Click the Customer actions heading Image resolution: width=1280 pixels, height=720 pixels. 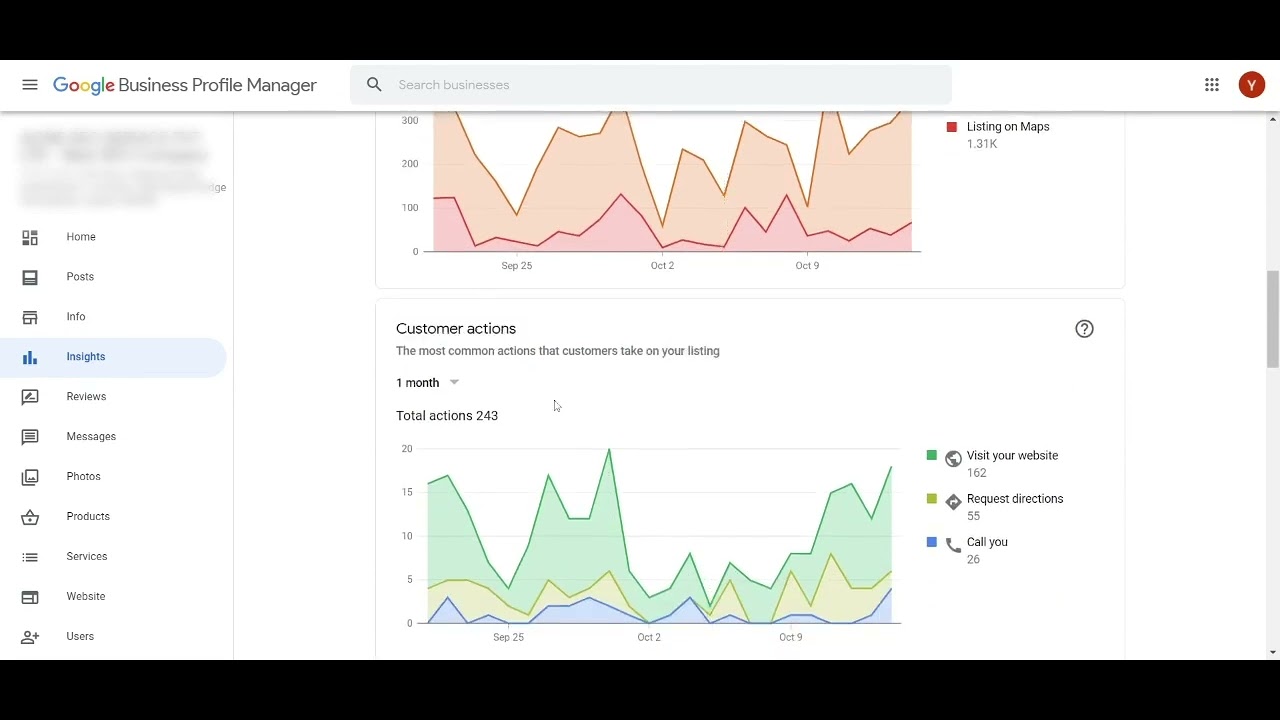pos(456,329)
